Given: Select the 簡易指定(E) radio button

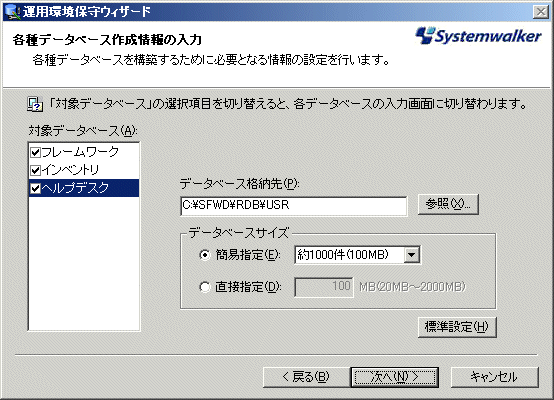Looking at the screenshot, I should click(x=205, y=255).
